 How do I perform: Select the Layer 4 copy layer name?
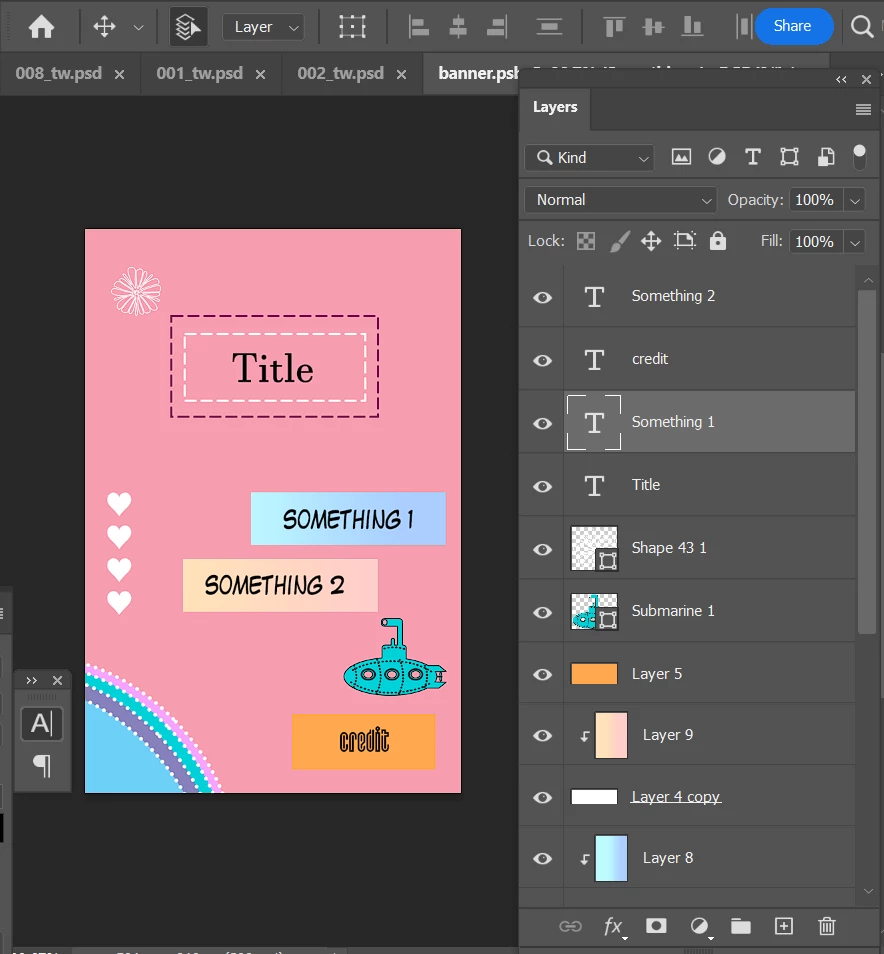point(676,796)
